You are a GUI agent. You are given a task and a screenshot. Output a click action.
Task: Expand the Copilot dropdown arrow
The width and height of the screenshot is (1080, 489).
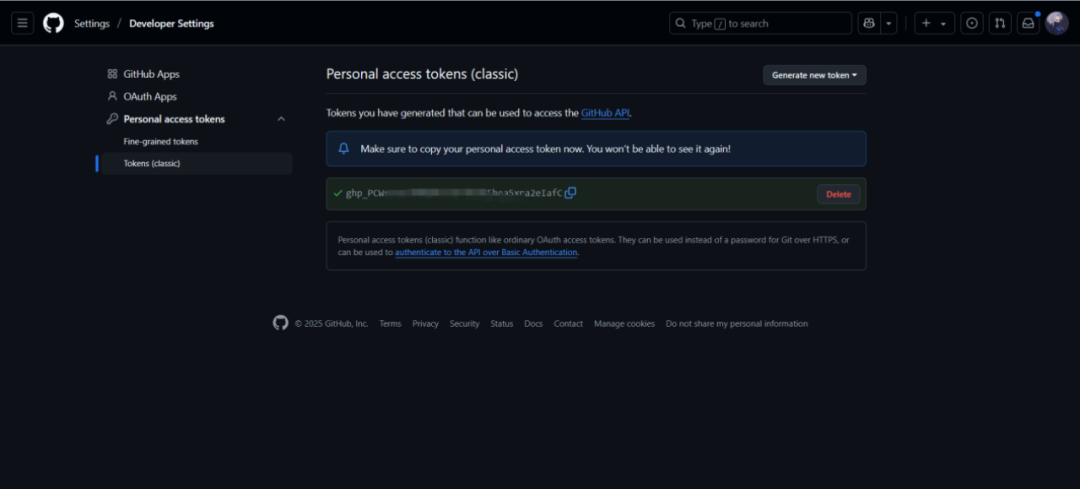pyautogui.click(x=889, y=23)
